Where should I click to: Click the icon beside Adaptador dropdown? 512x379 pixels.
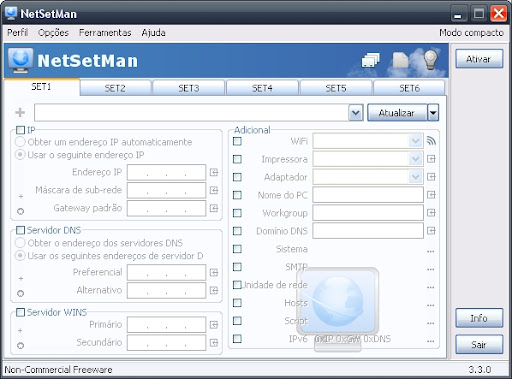coord(431,177)
